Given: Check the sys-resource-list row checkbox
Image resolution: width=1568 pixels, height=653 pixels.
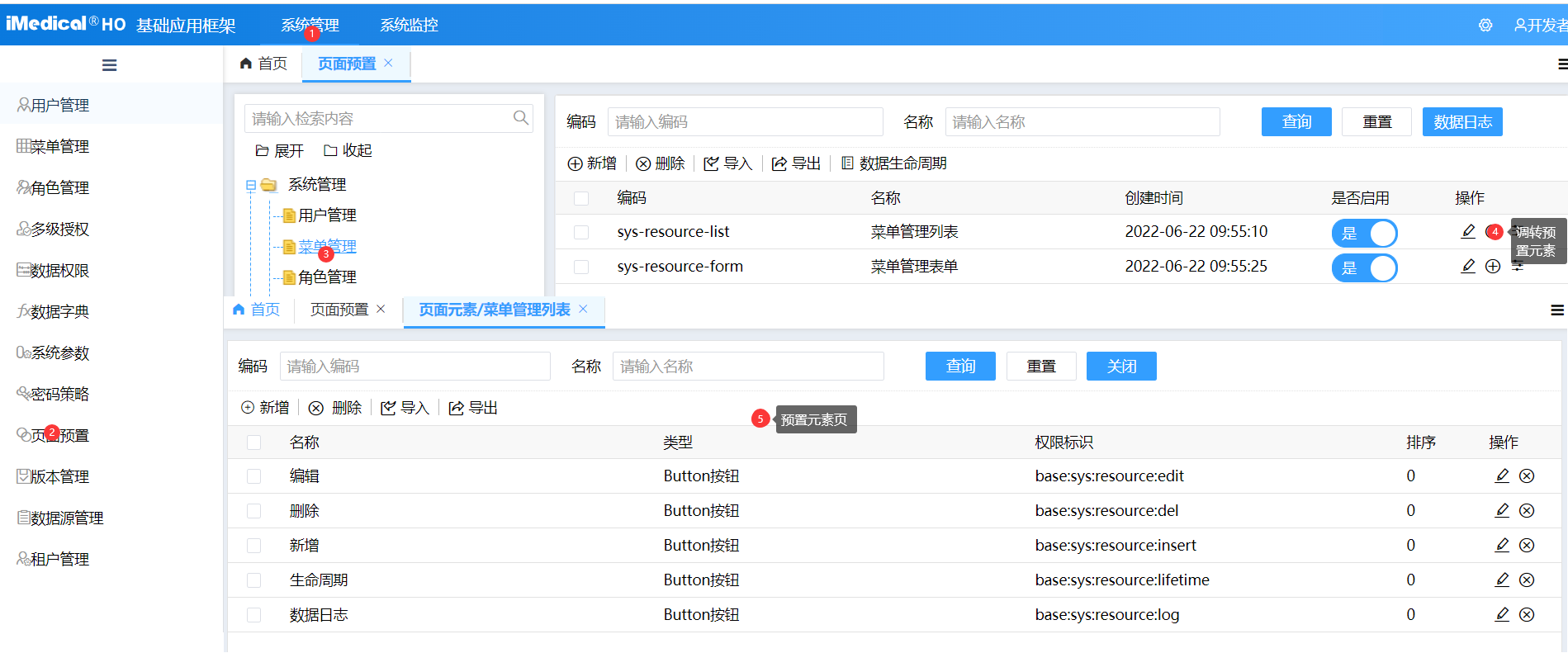Looking at the screenshot, I should [581, 233].
